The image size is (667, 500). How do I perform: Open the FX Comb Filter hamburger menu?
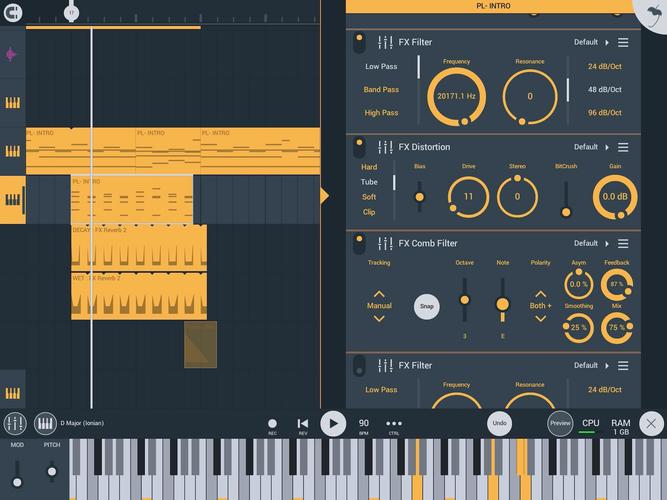pyautogui.click(x=623, y=243)
